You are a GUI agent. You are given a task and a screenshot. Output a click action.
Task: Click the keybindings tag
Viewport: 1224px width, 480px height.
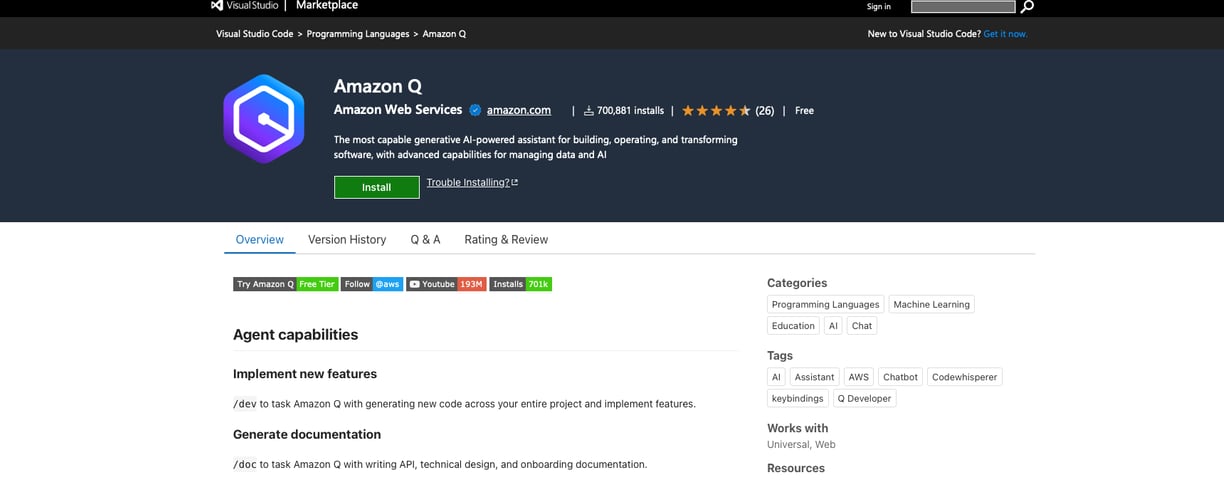click(798, 398)
